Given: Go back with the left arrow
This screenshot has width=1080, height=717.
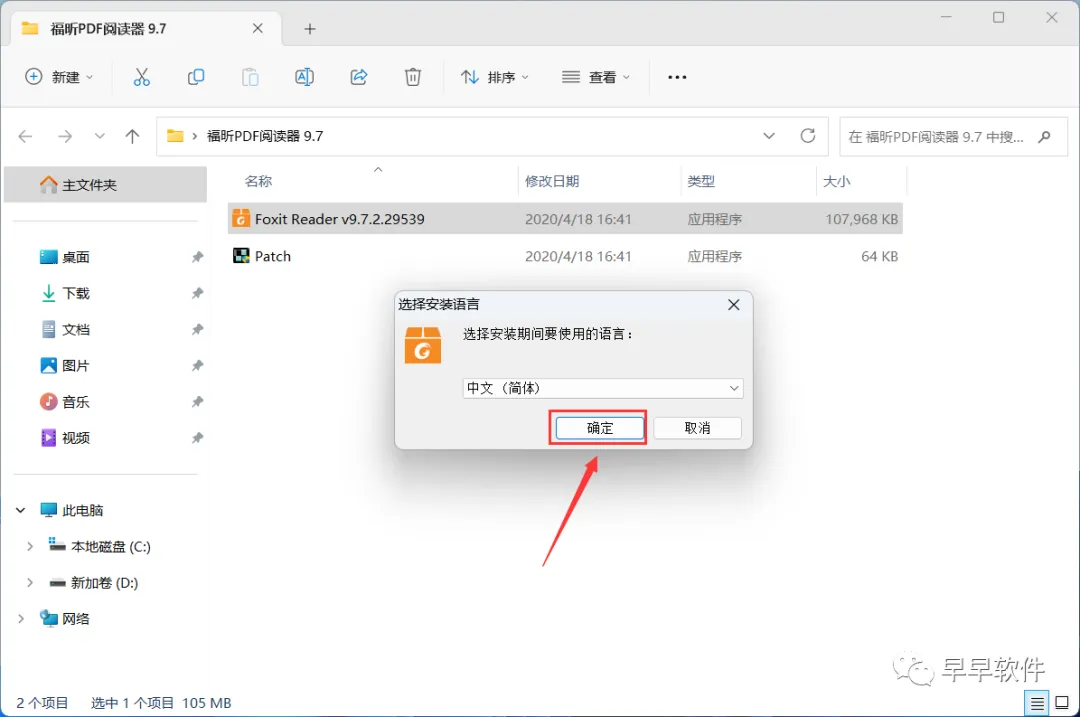Looking at the screenshot, I should 25,136.
